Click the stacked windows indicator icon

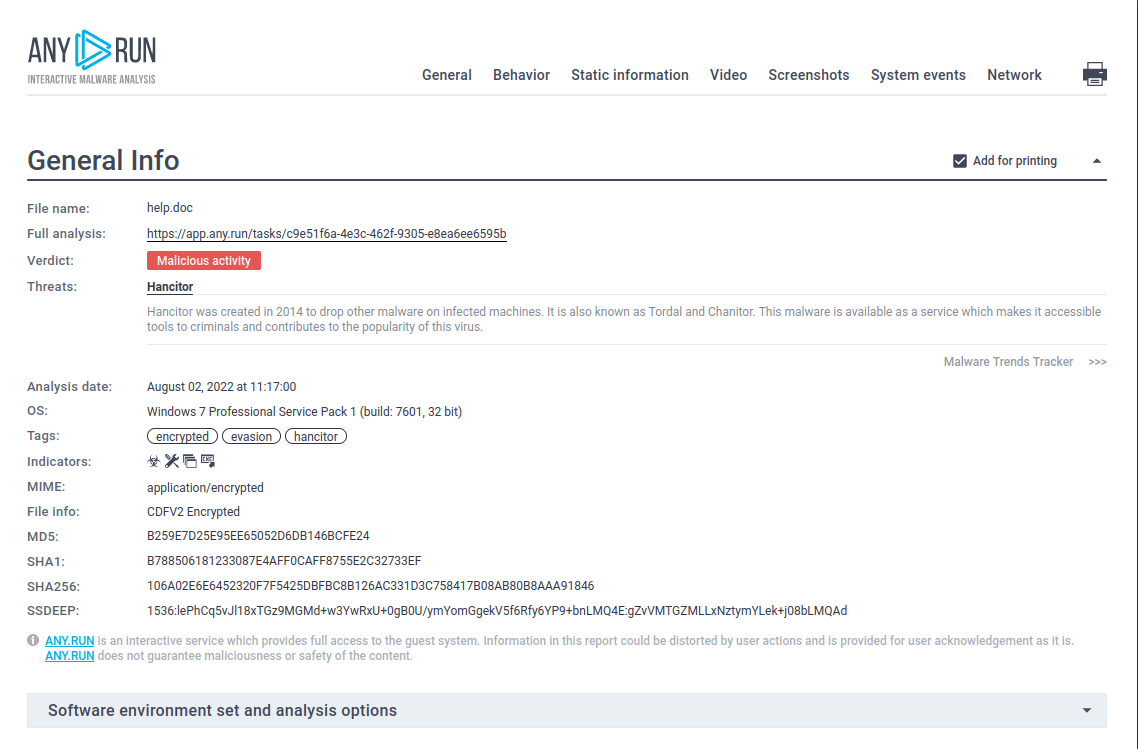(190, 461)
